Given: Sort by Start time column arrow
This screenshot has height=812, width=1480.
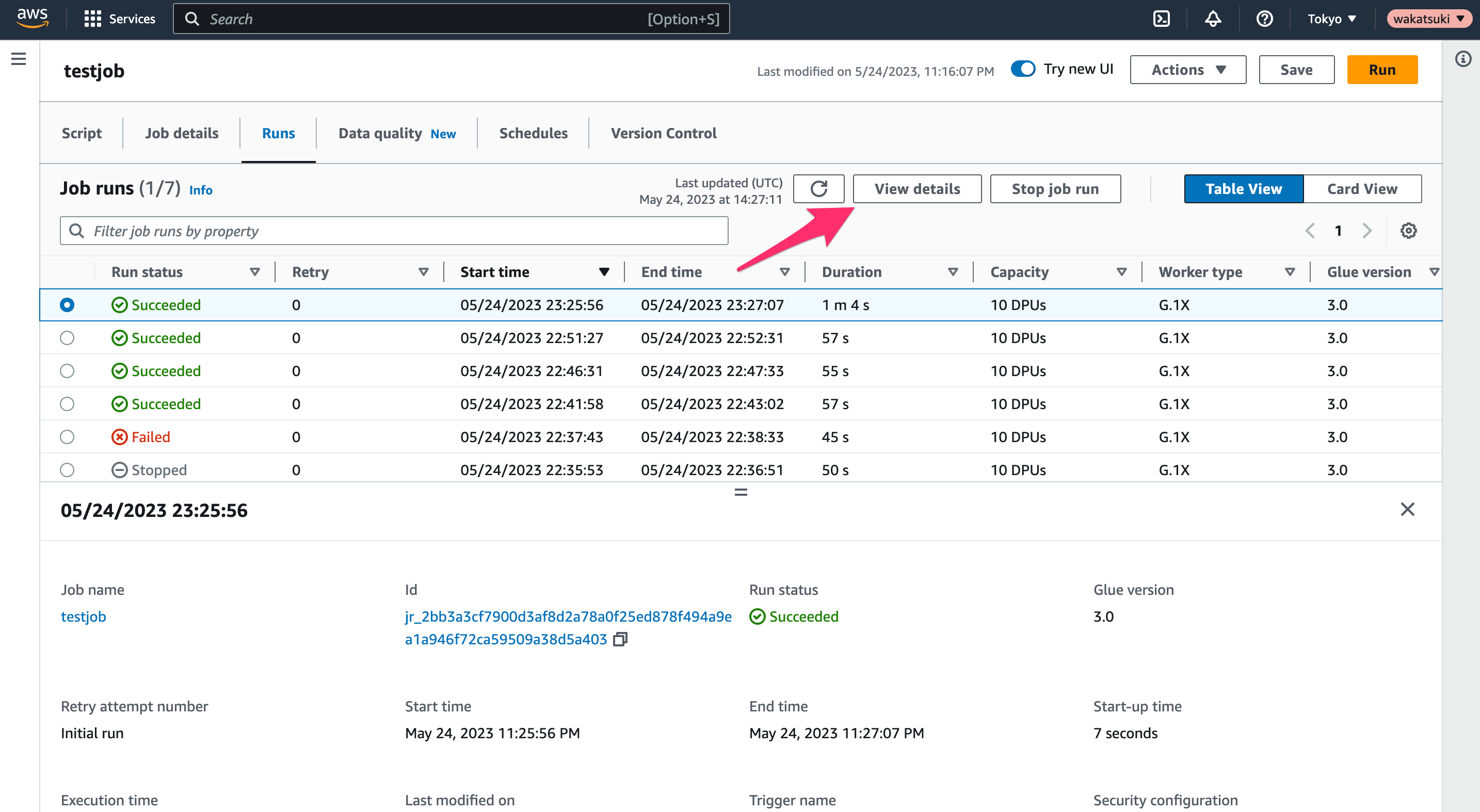Looking at the screenshot, I should tap(604, 272).
